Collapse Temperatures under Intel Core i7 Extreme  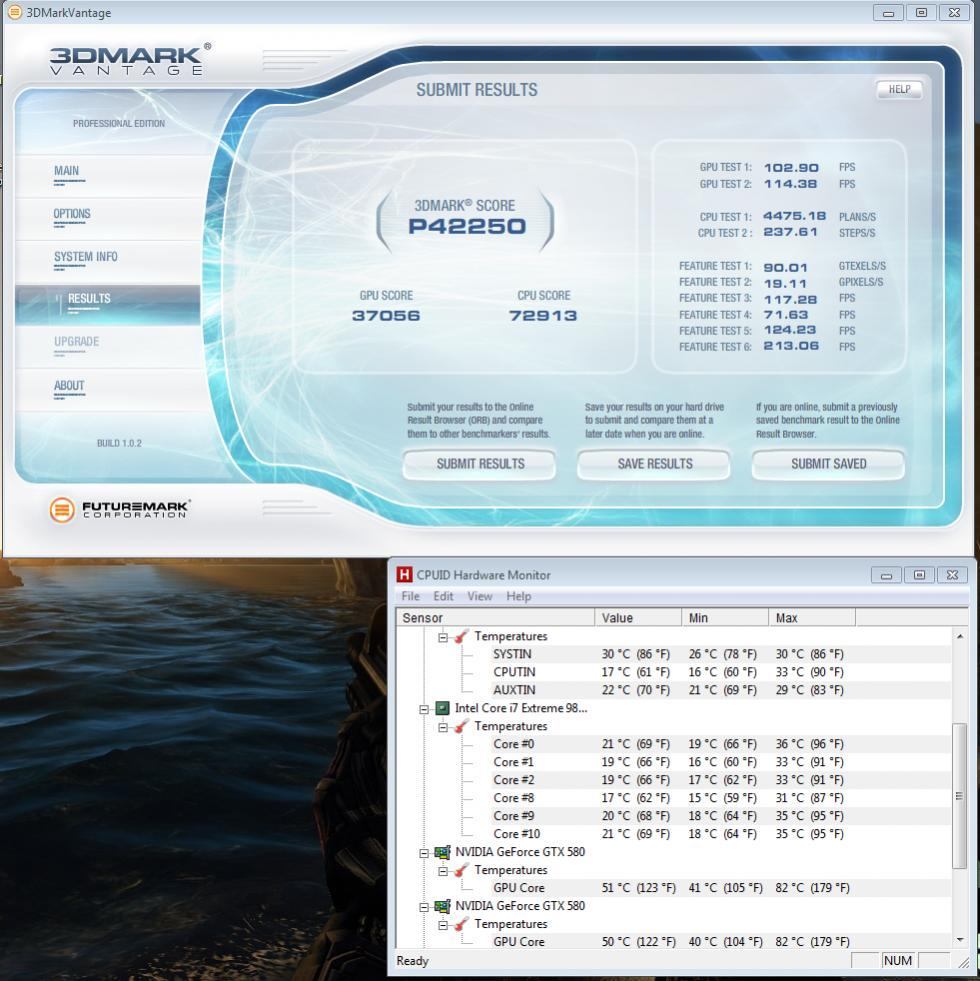tap(443, 728)
